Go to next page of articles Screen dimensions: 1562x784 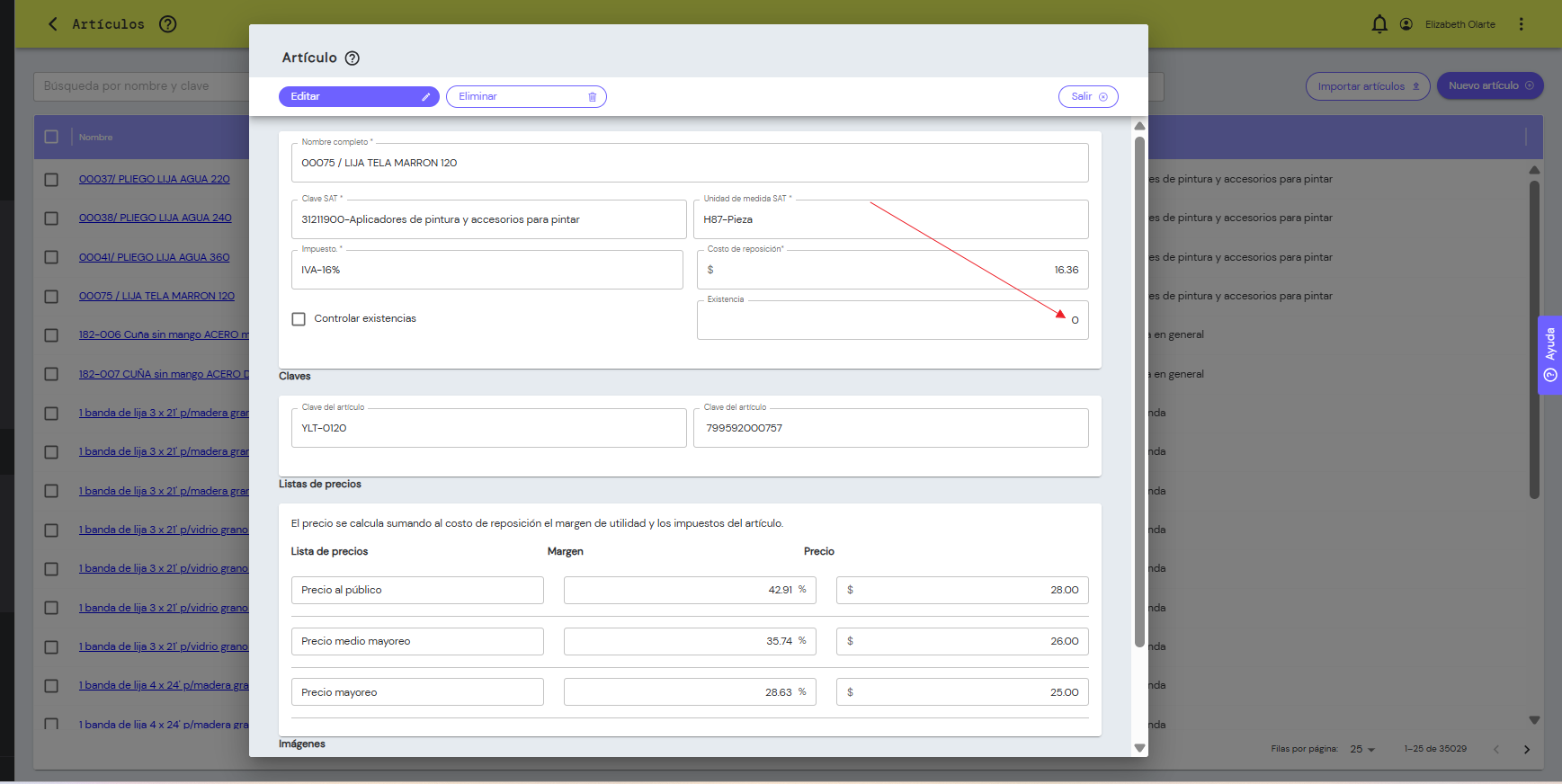pos(1527,749)
